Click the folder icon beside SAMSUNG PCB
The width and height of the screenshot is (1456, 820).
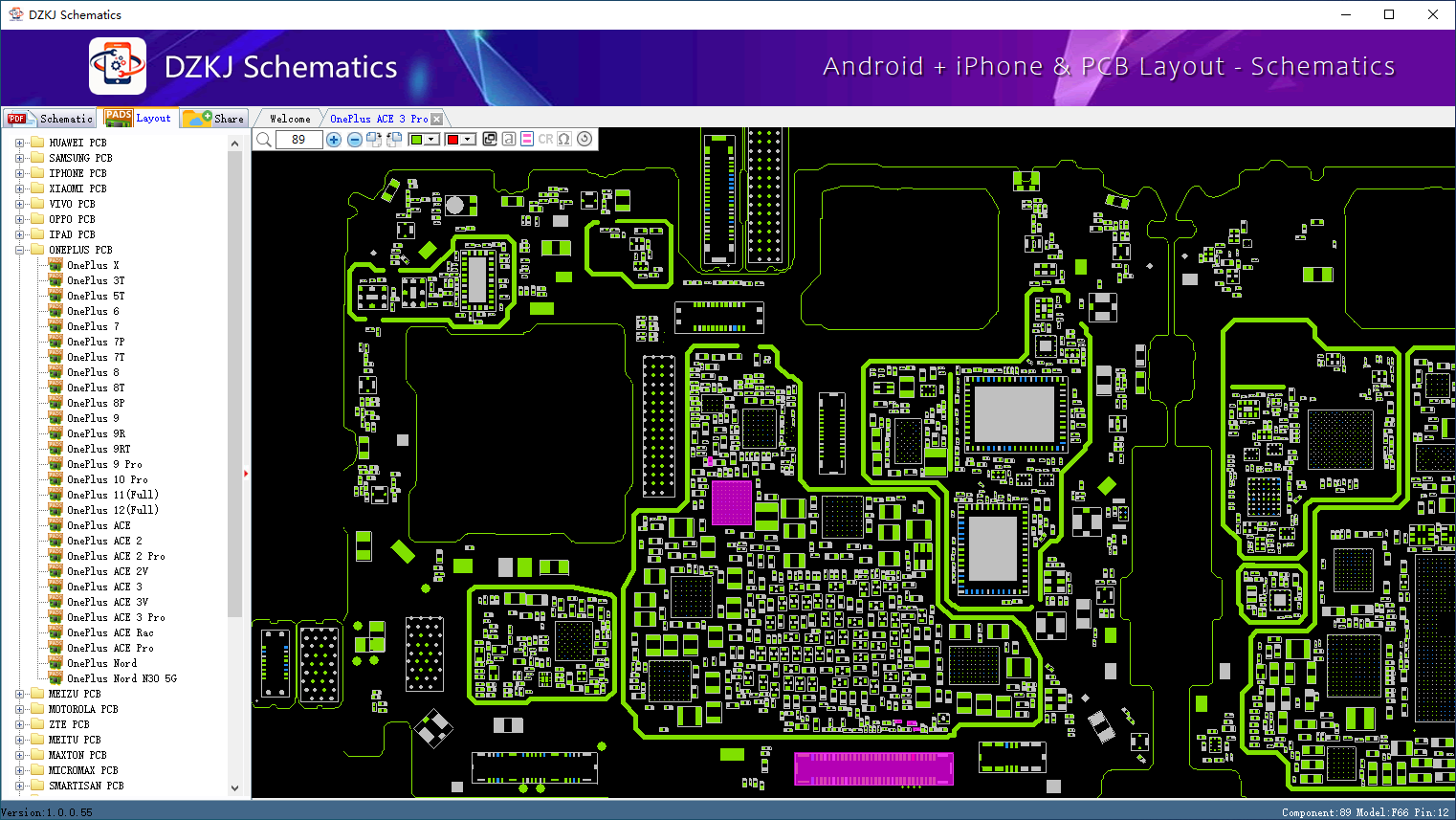point(37,158)
